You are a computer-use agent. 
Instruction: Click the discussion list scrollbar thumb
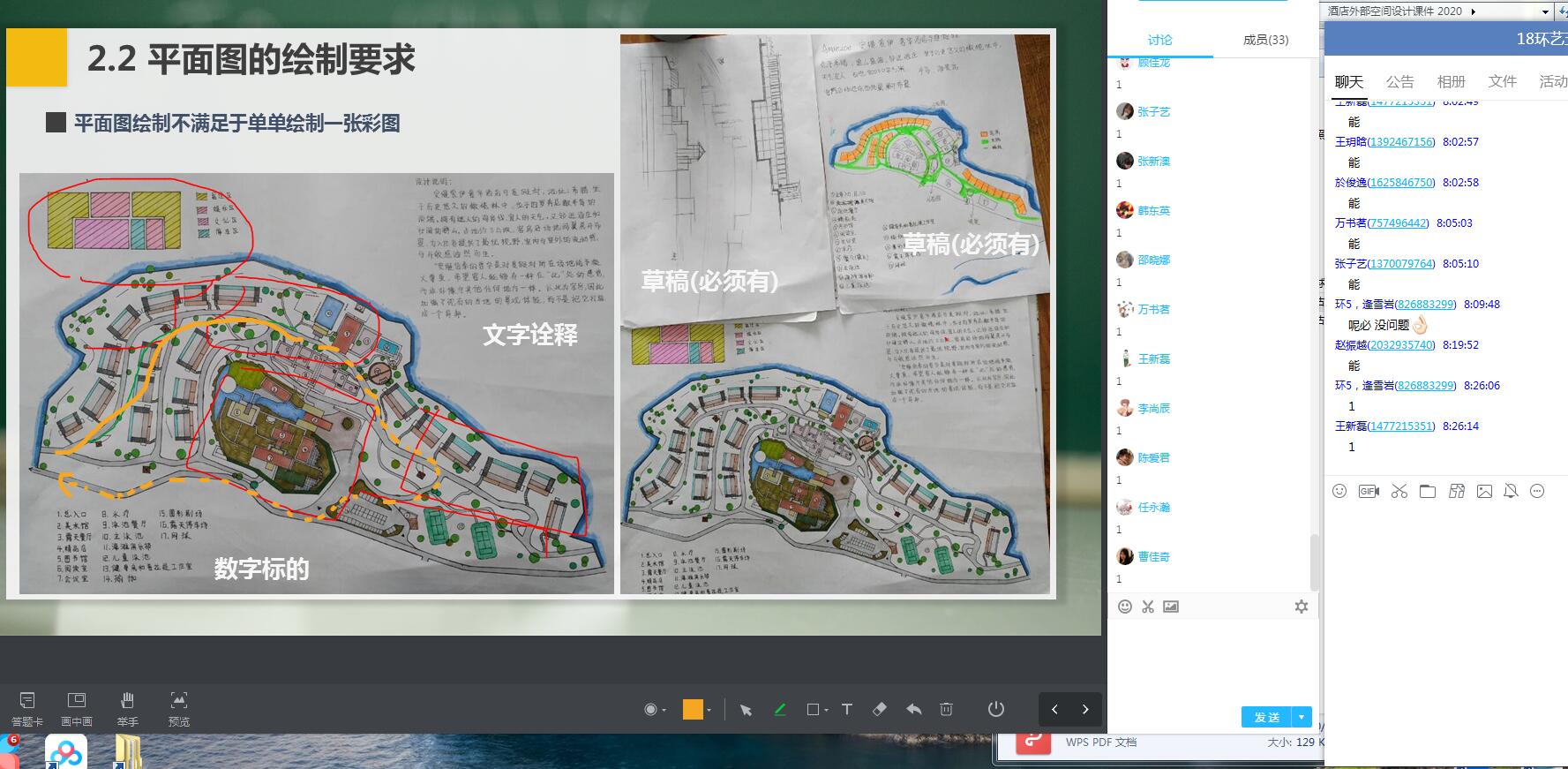1315,562
